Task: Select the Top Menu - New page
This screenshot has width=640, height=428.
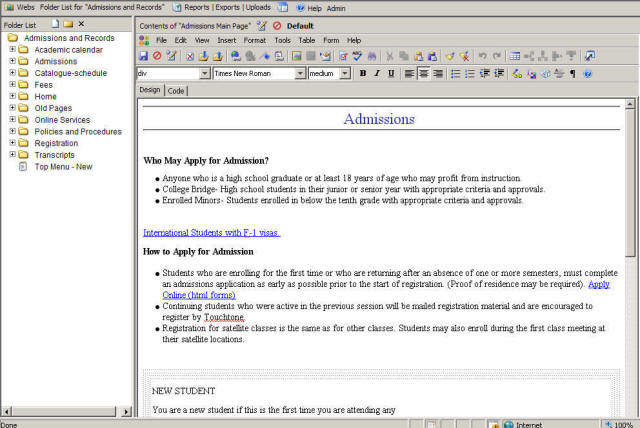Action: 63,166
